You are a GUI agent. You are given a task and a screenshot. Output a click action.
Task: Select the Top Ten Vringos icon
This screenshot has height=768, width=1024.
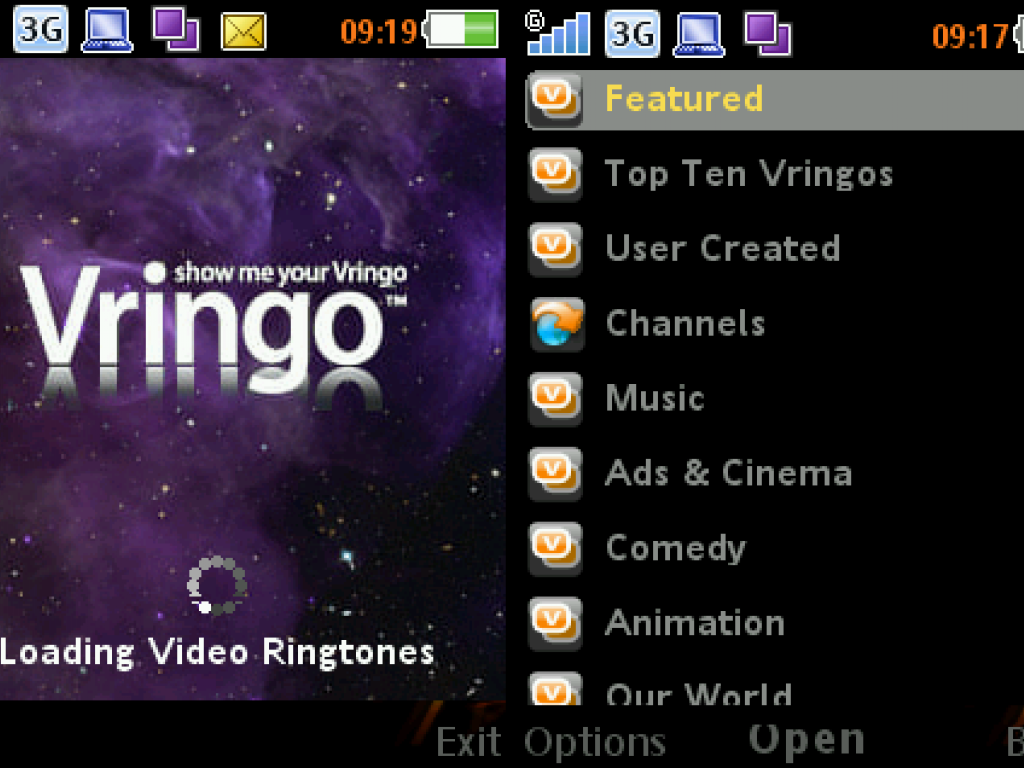point(554,174)
